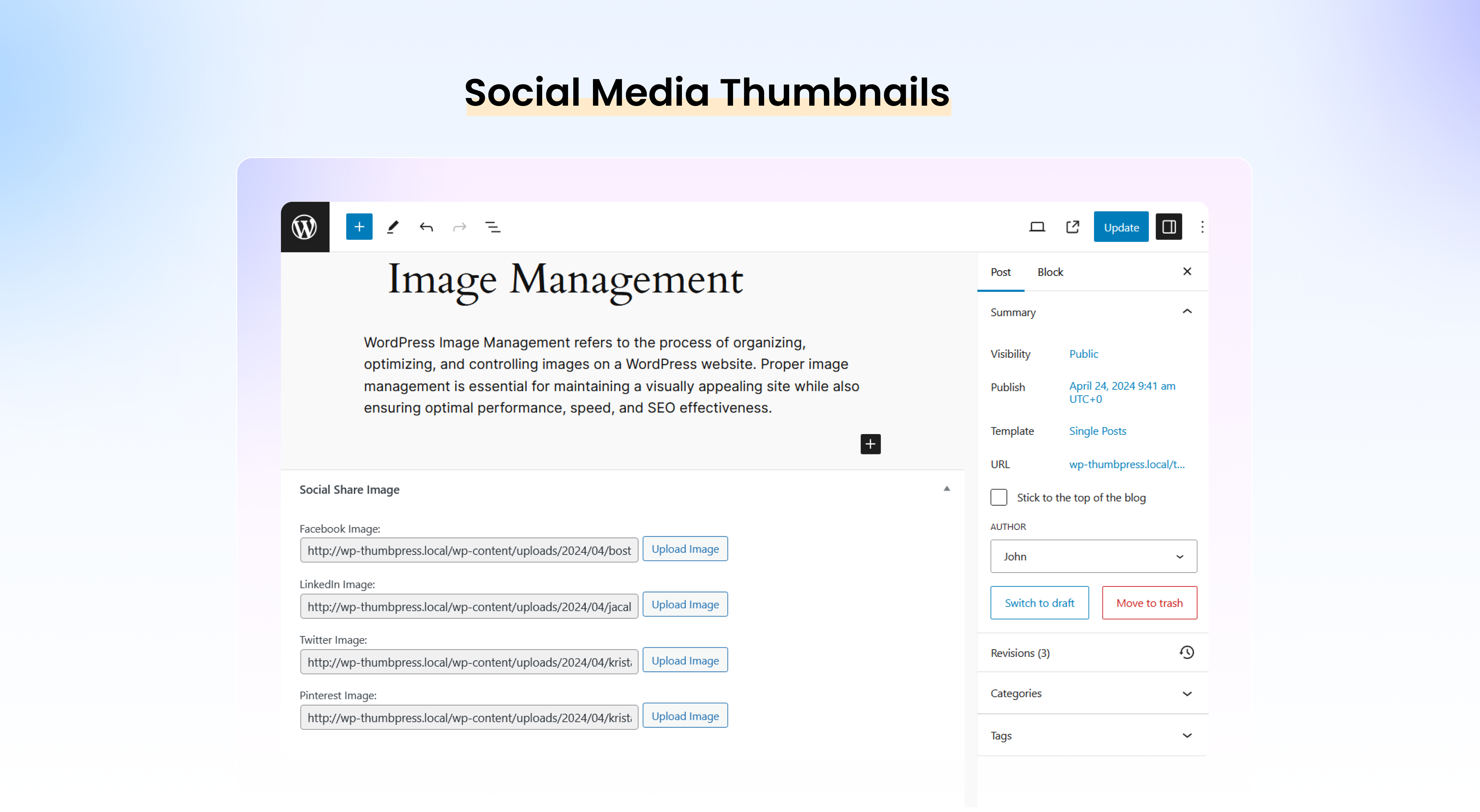Click Upload Image for LinkedIn
This screenshot has height=812, width=1480.
(x=685, y=605)
